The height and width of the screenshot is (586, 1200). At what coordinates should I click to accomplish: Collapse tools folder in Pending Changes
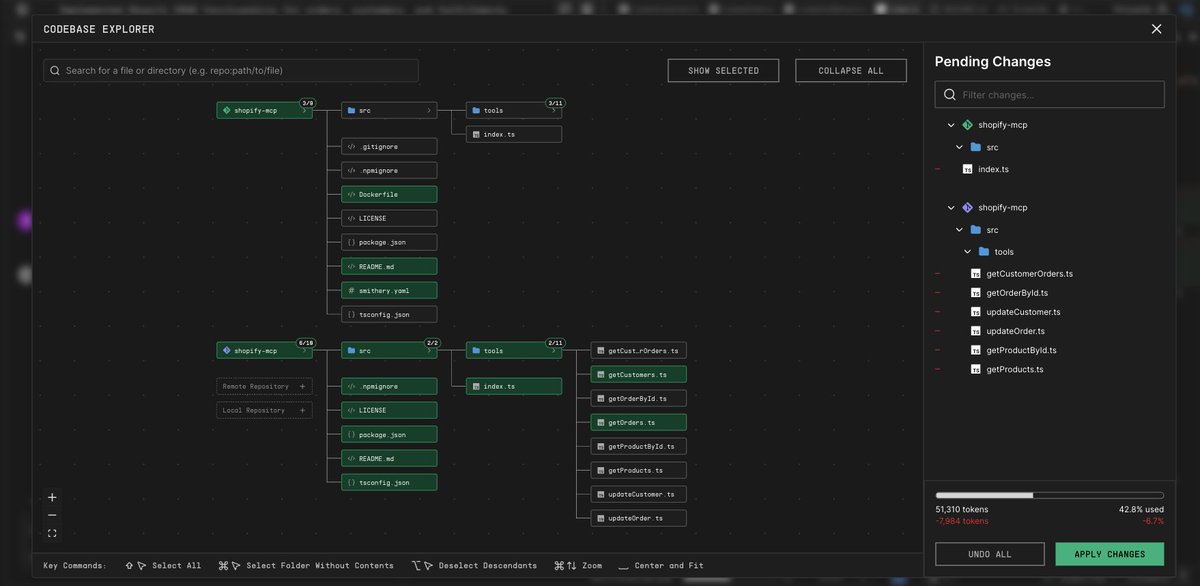pyautogui.click(x=967, y=252)
